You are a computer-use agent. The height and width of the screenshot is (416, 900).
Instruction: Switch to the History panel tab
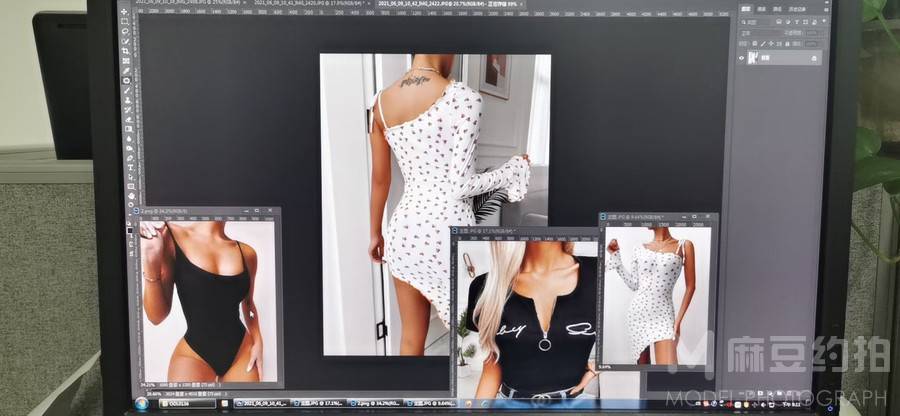797,9
